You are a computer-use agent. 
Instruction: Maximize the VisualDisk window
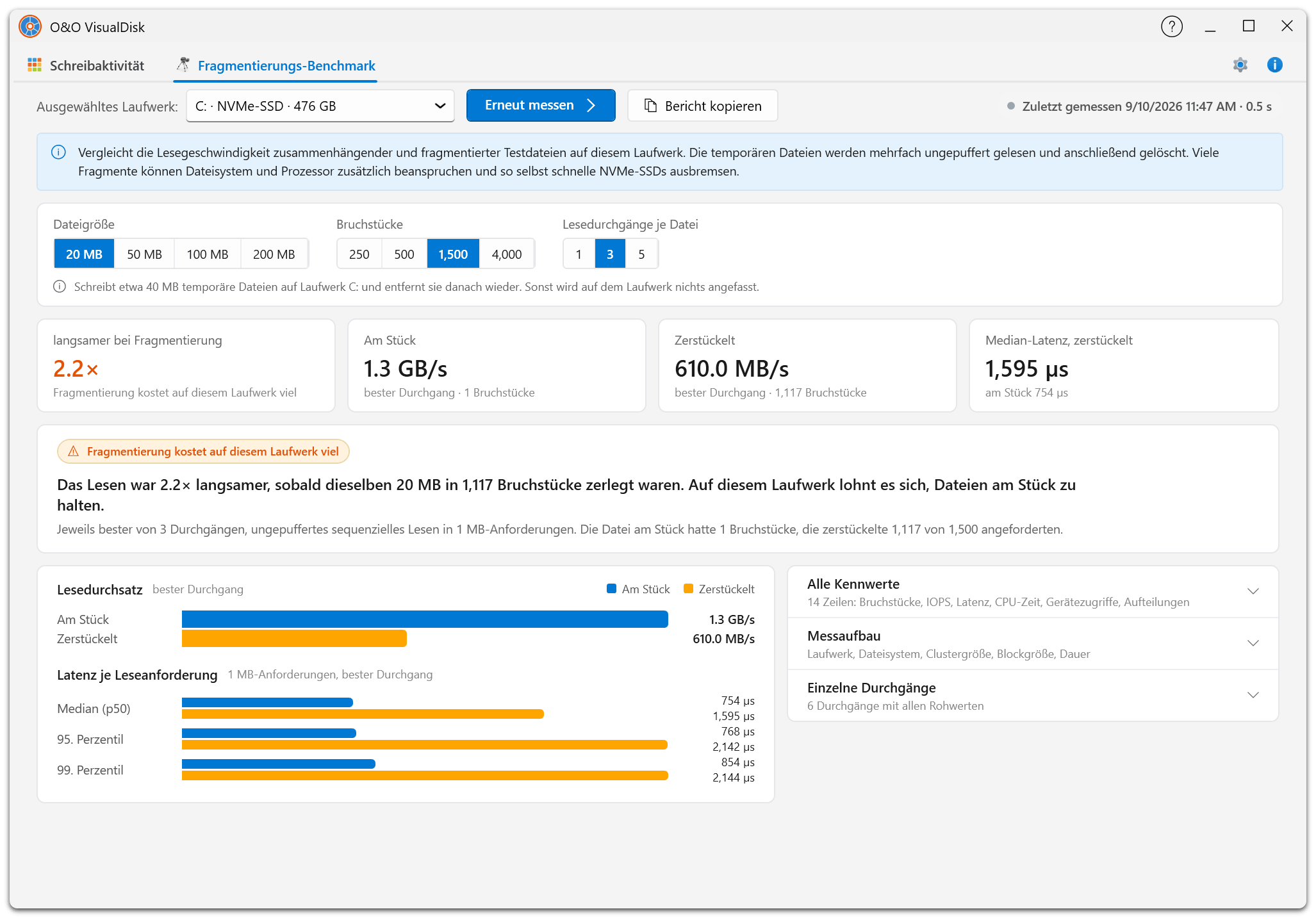1249,26
